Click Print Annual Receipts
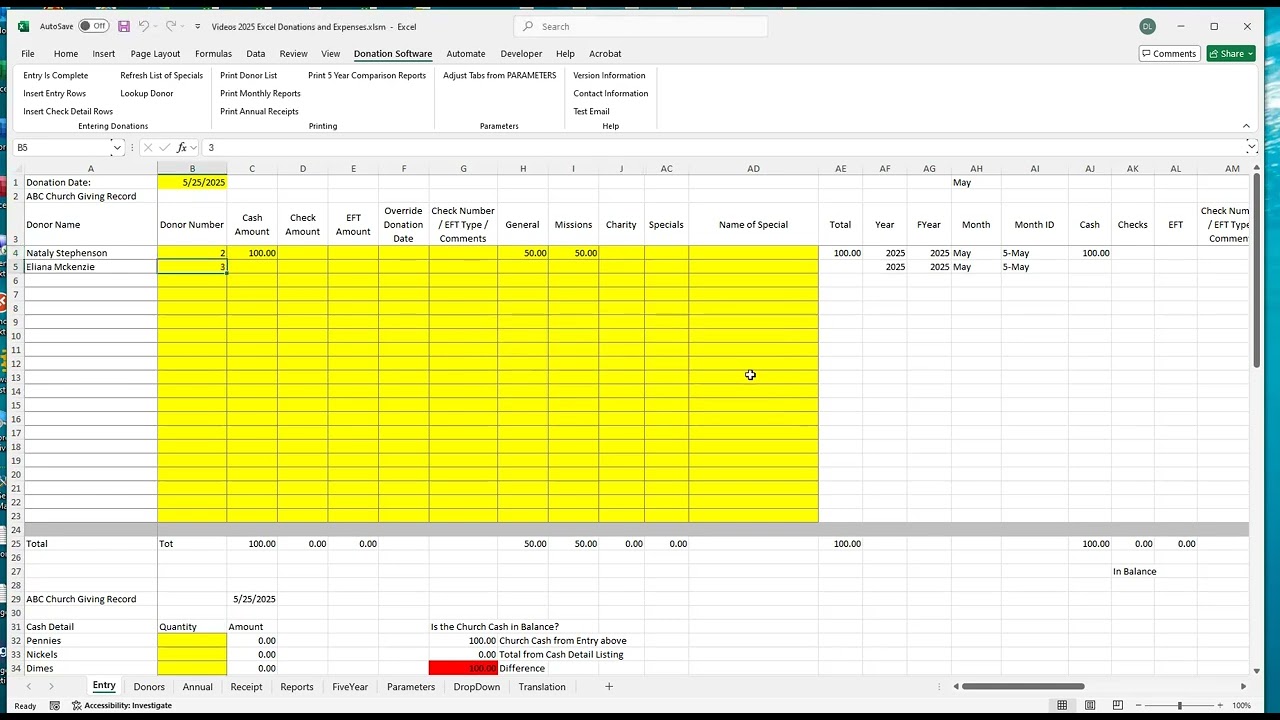Image resolution: width=1280 pixels, height=720 pixels. click(259, 112)
